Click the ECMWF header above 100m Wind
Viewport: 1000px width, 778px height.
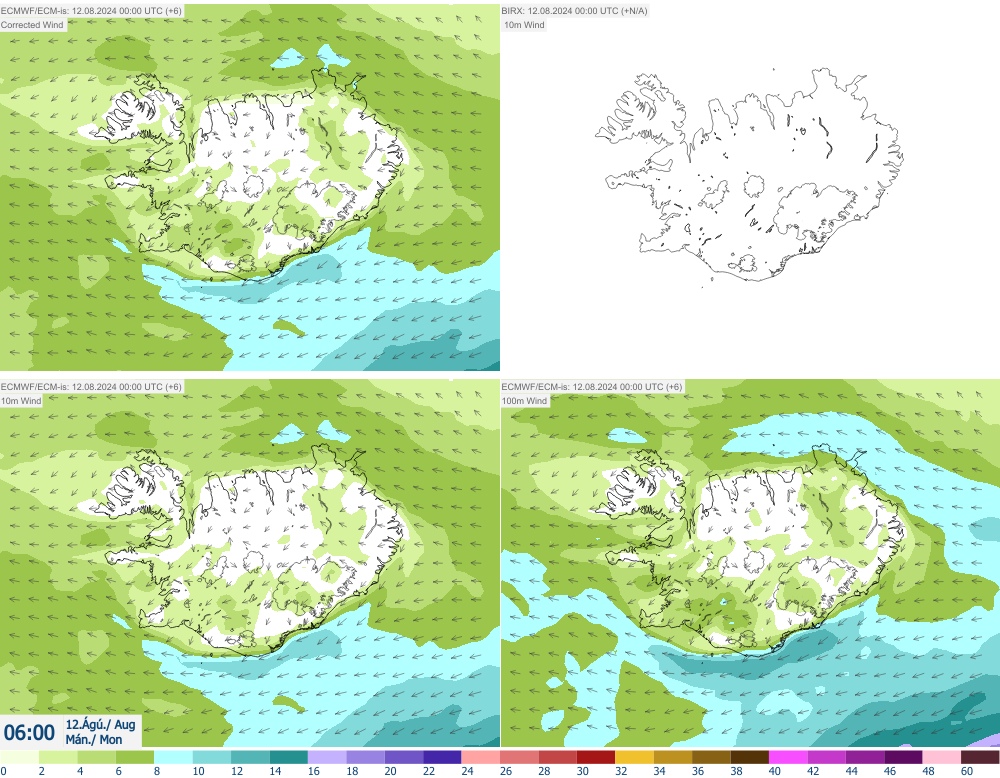pos(592,386)
